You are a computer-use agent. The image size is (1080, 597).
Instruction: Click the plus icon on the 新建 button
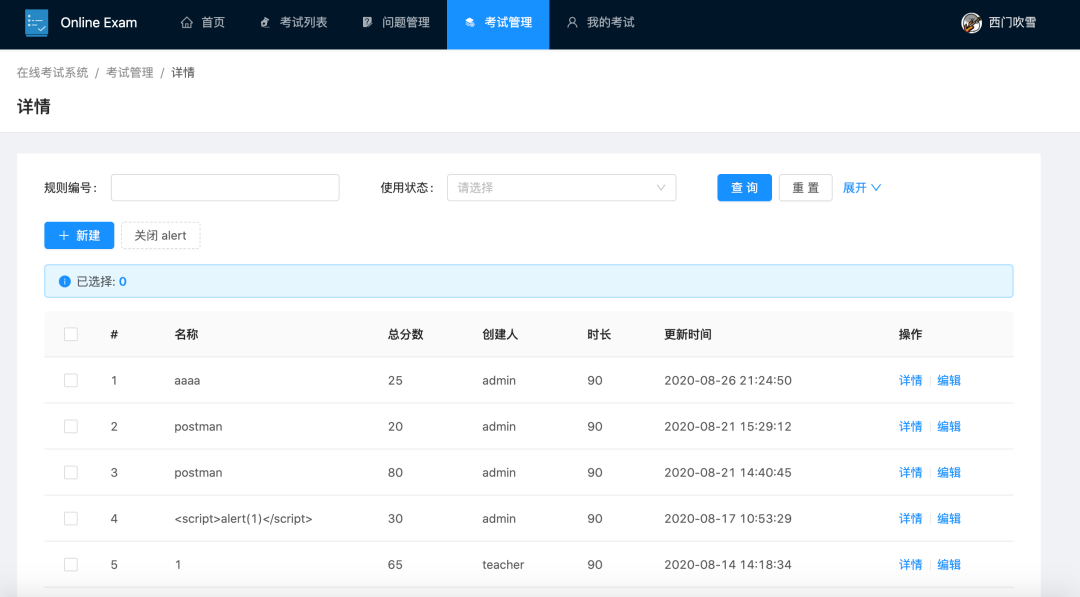[x=64, y=235]
